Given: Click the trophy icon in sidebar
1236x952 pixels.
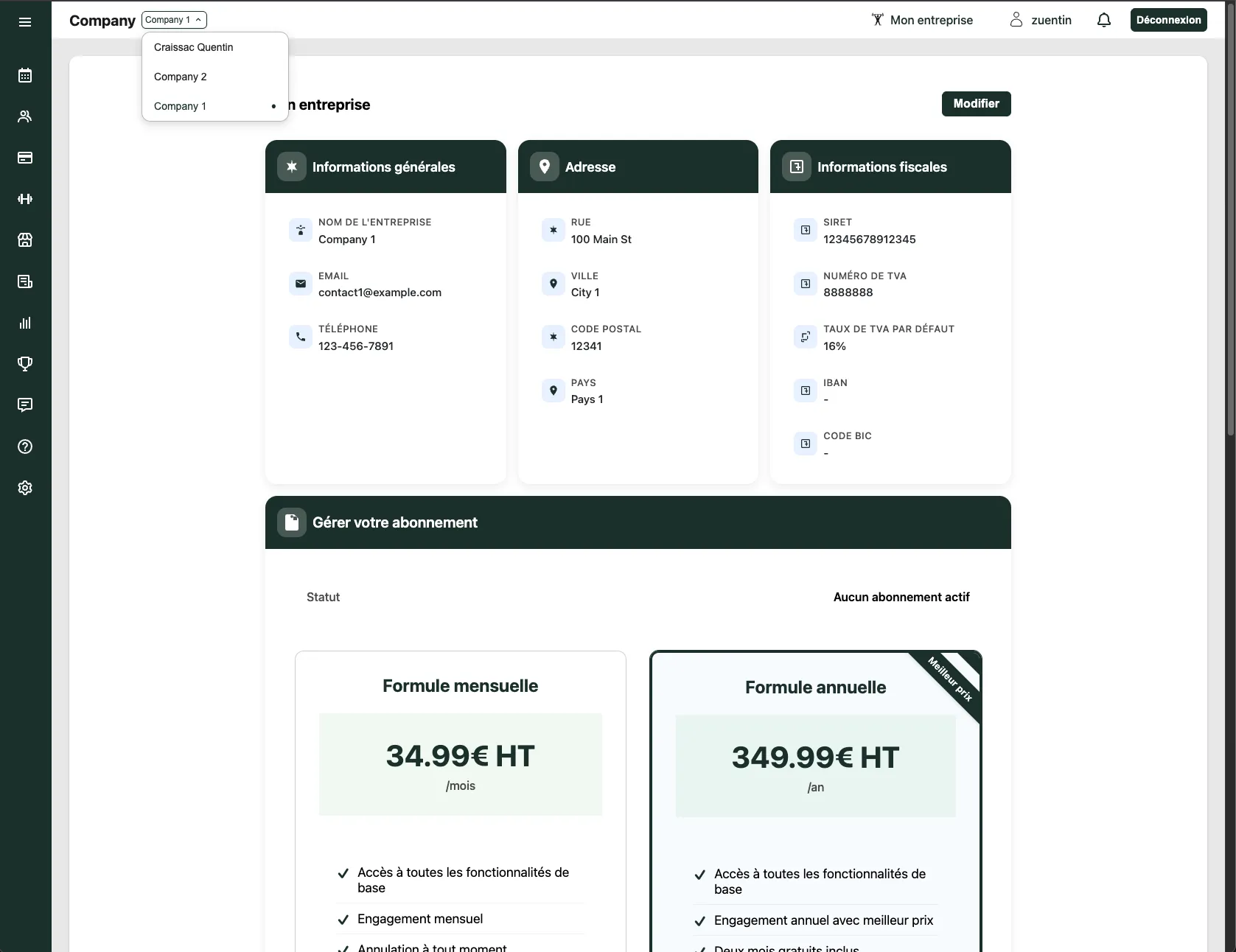Looking at the screenshot, I should click(x=25, y=364).
